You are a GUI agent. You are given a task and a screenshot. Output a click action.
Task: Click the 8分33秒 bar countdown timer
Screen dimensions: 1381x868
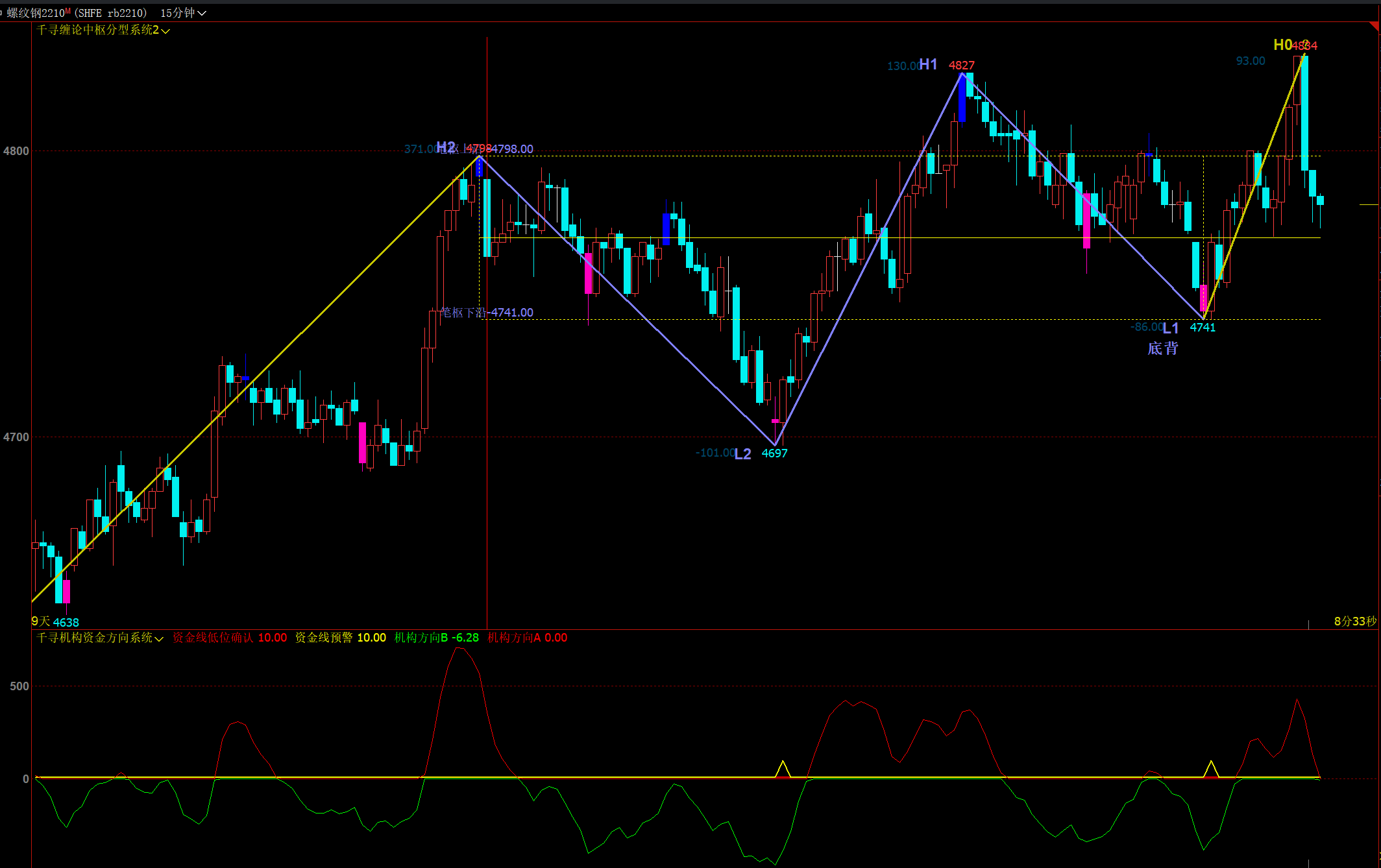(x=1354, y=621)
